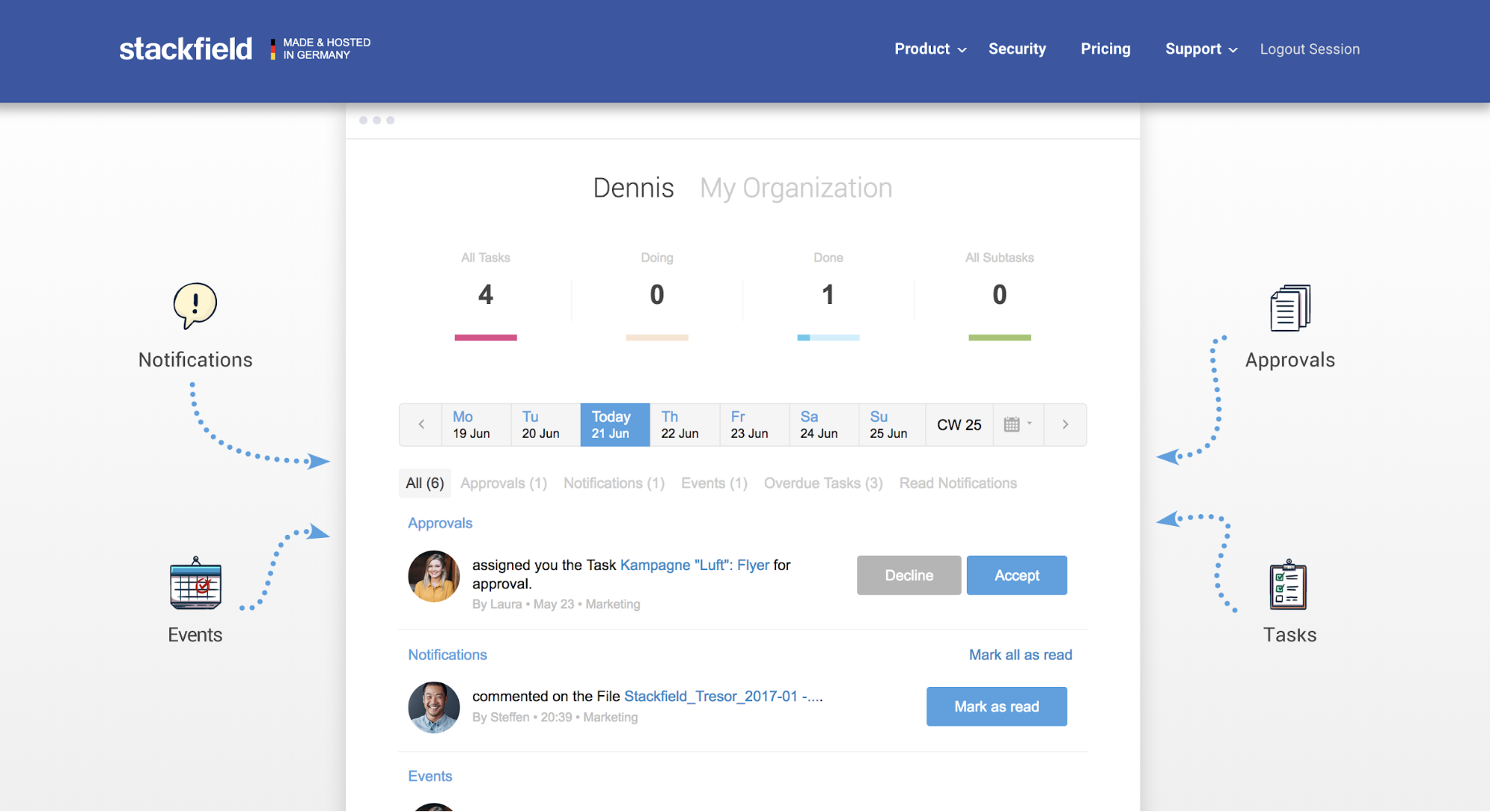Click the Approvals documents icon
Viewport: 1490px width, 812px height.
point(1290,308)
